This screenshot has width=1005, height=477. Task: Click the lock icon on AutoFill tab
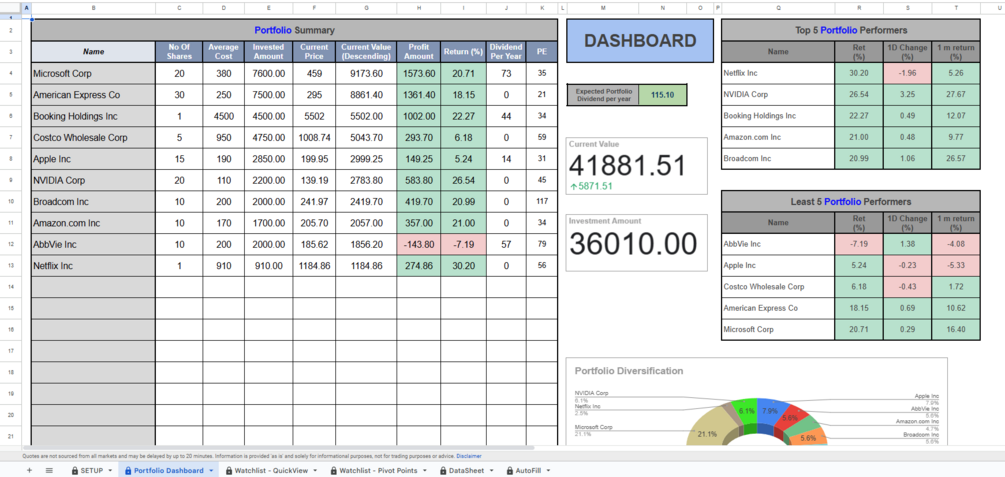[510, 471]
